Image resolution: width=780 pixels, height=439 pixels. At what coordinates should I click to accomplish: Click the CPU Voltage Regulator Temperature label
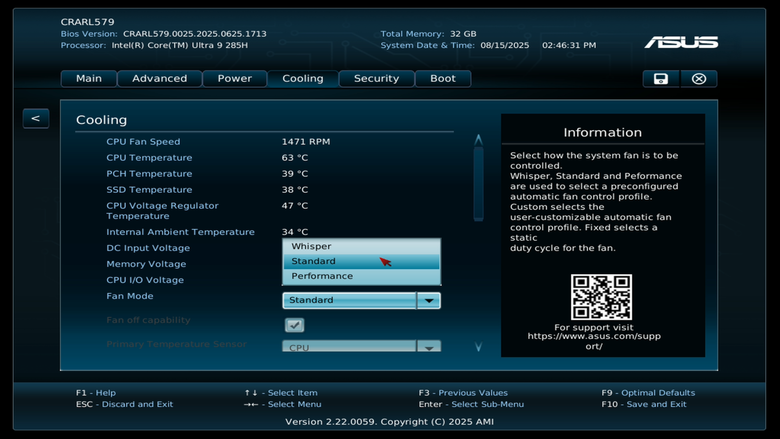(x=162, y=211)
